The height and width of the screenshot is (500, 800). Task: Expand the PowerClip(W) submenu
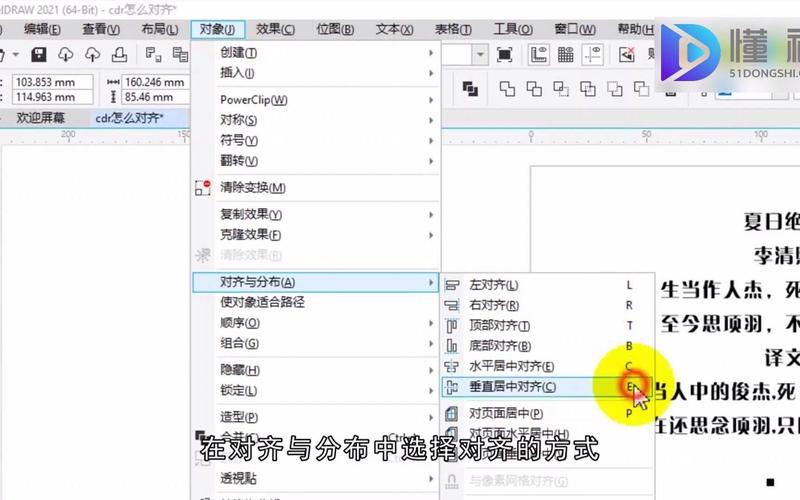(x=316, y=100)
